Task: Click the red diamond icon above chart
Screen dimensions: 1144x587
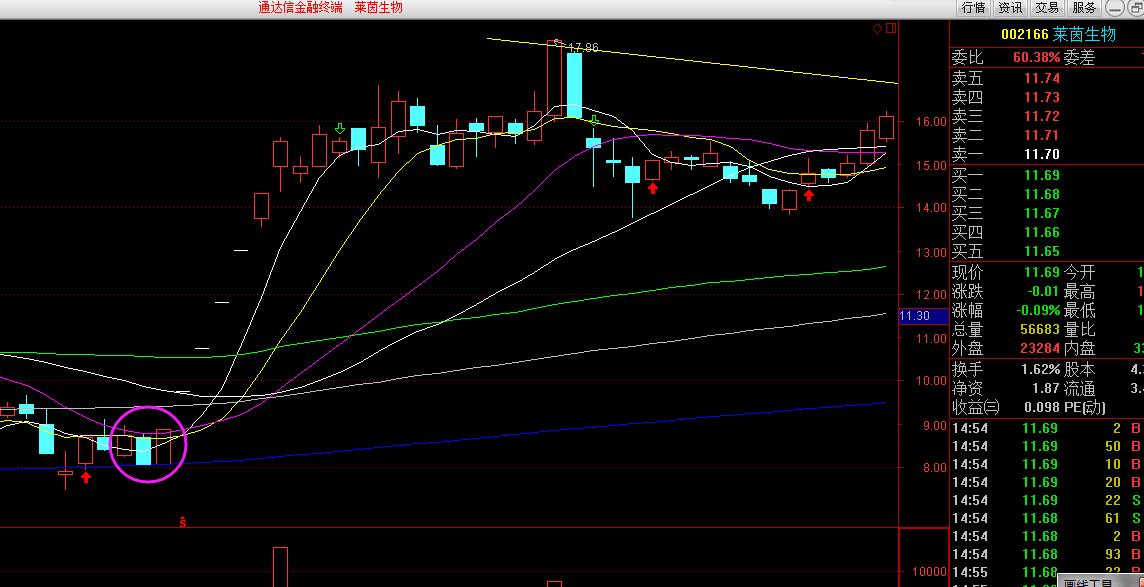Action: pyautogui.click(x=877, y=28)
